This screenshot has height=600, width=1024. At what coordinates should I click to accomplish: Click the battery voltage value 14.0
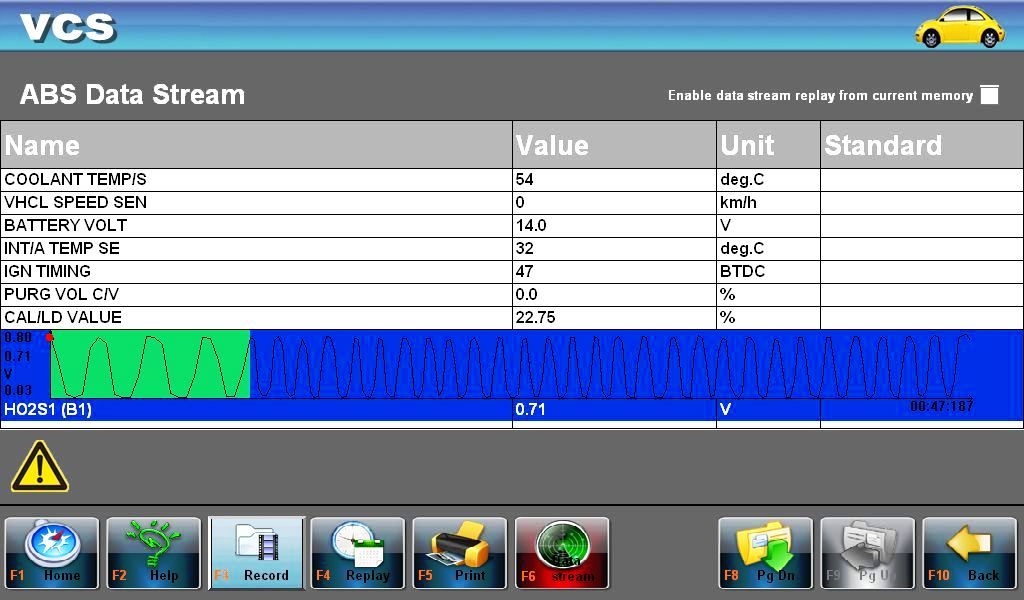(x=531, y=225)
